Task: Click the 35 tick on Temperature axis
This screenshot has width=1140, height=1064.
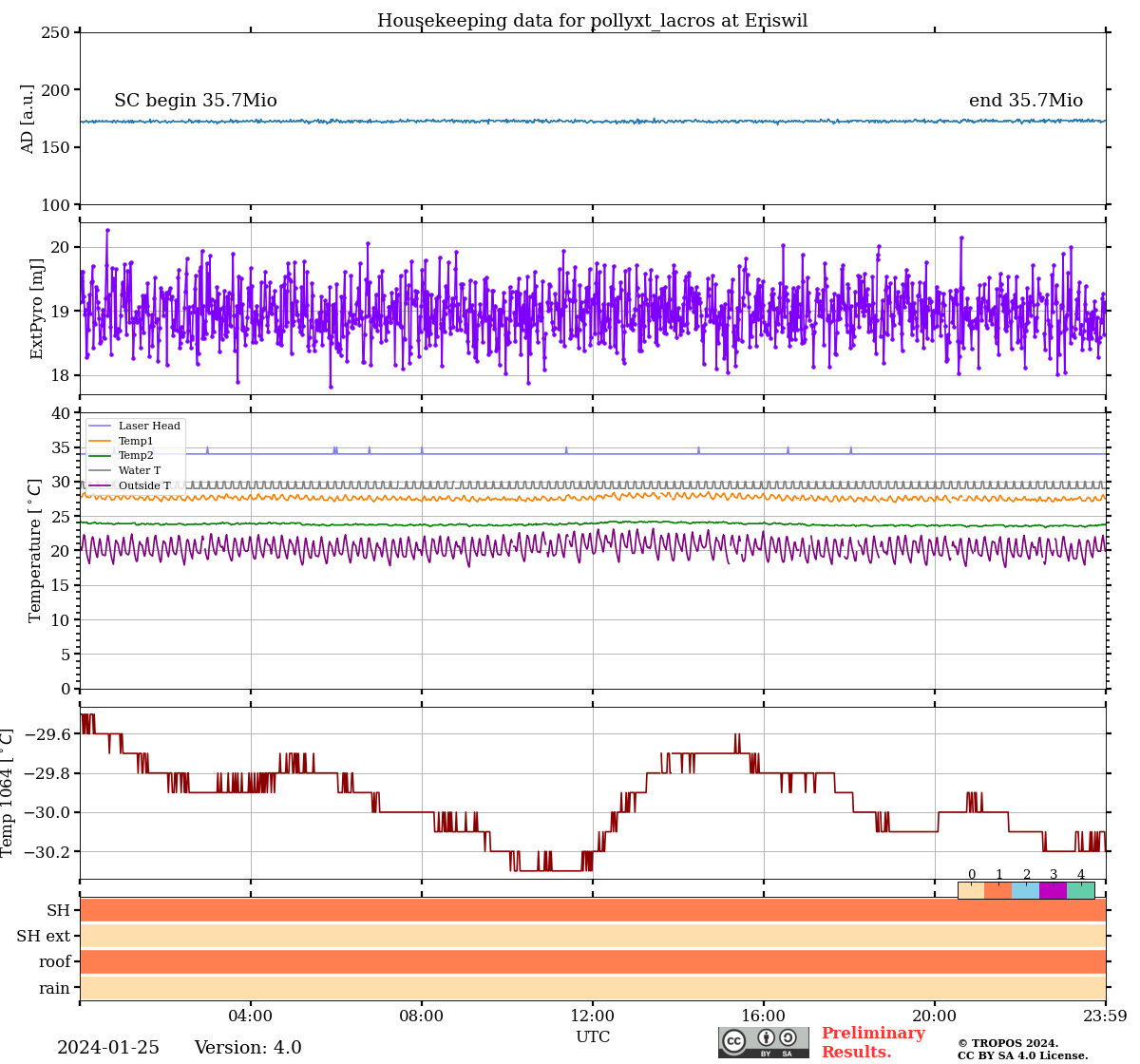Action: (61, 448)
